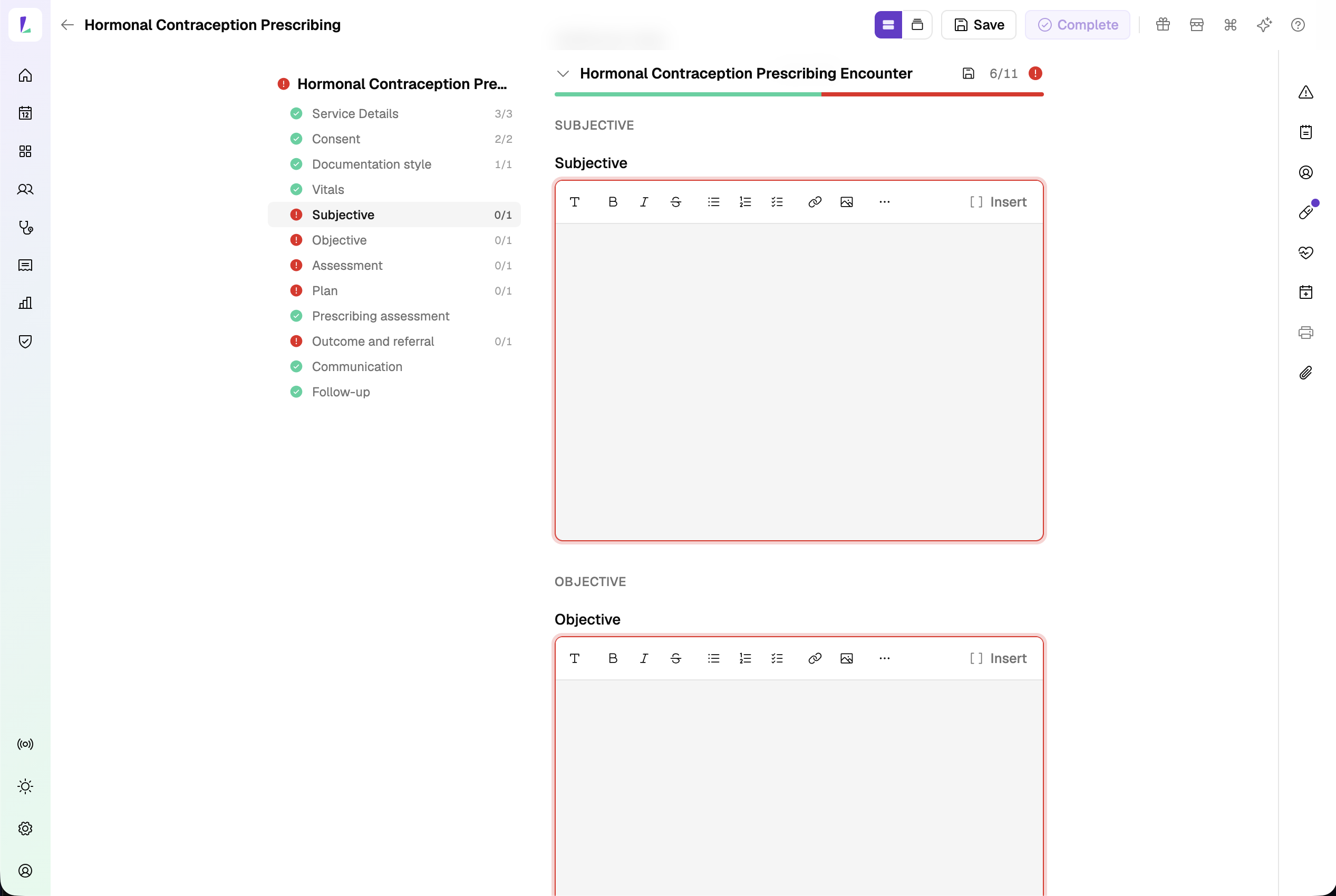
Task: Go to Service Details section
Action: tap(394, 114)
